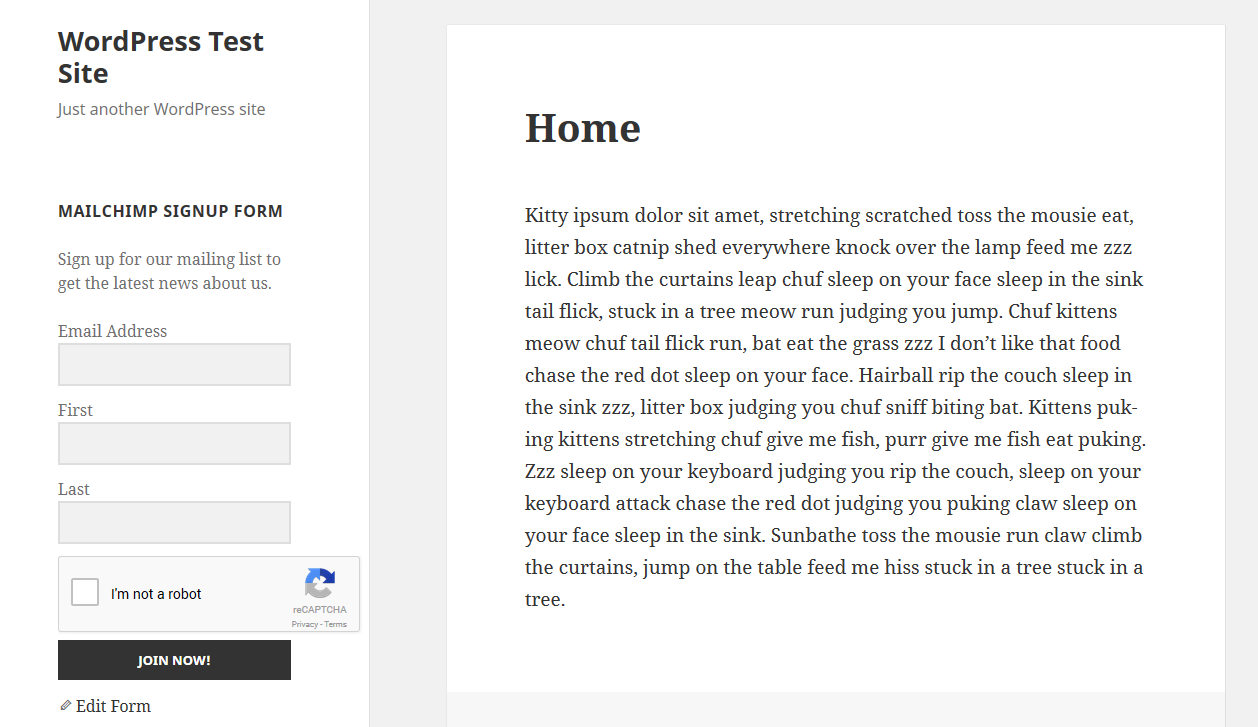Click the mailing list signup description text
The height and width of the screenshot is (727, 1258).
click(169, 271)
